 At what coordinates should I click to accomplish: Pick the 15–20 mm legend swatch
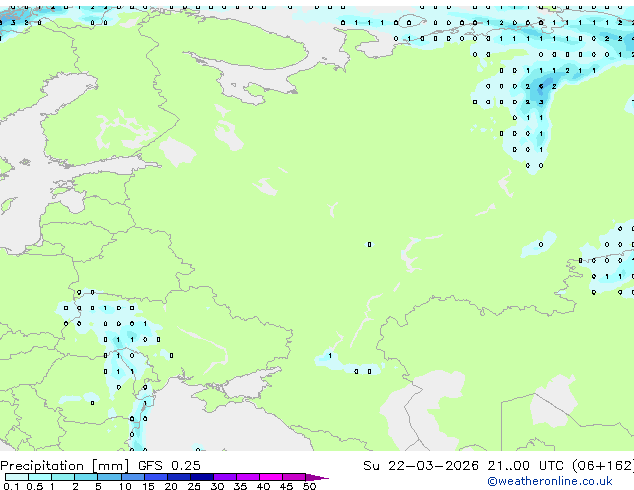click(156, 477)
